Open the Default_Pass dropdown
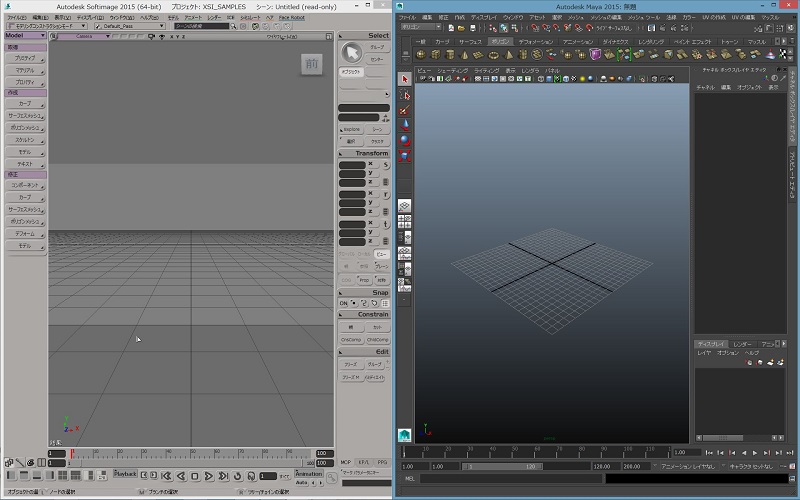800x500 pixels. tap(130, 26)
